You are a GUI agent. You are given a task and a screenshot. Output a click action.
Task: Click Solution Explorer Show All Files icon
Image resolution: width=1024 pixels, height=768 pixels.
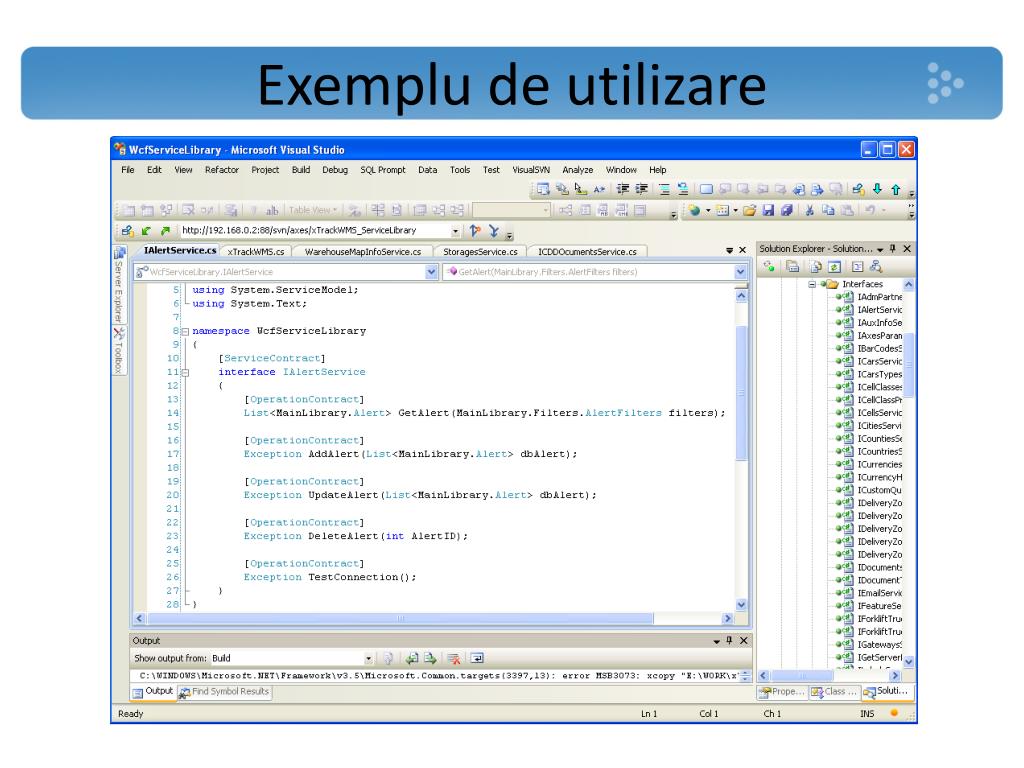815,266
